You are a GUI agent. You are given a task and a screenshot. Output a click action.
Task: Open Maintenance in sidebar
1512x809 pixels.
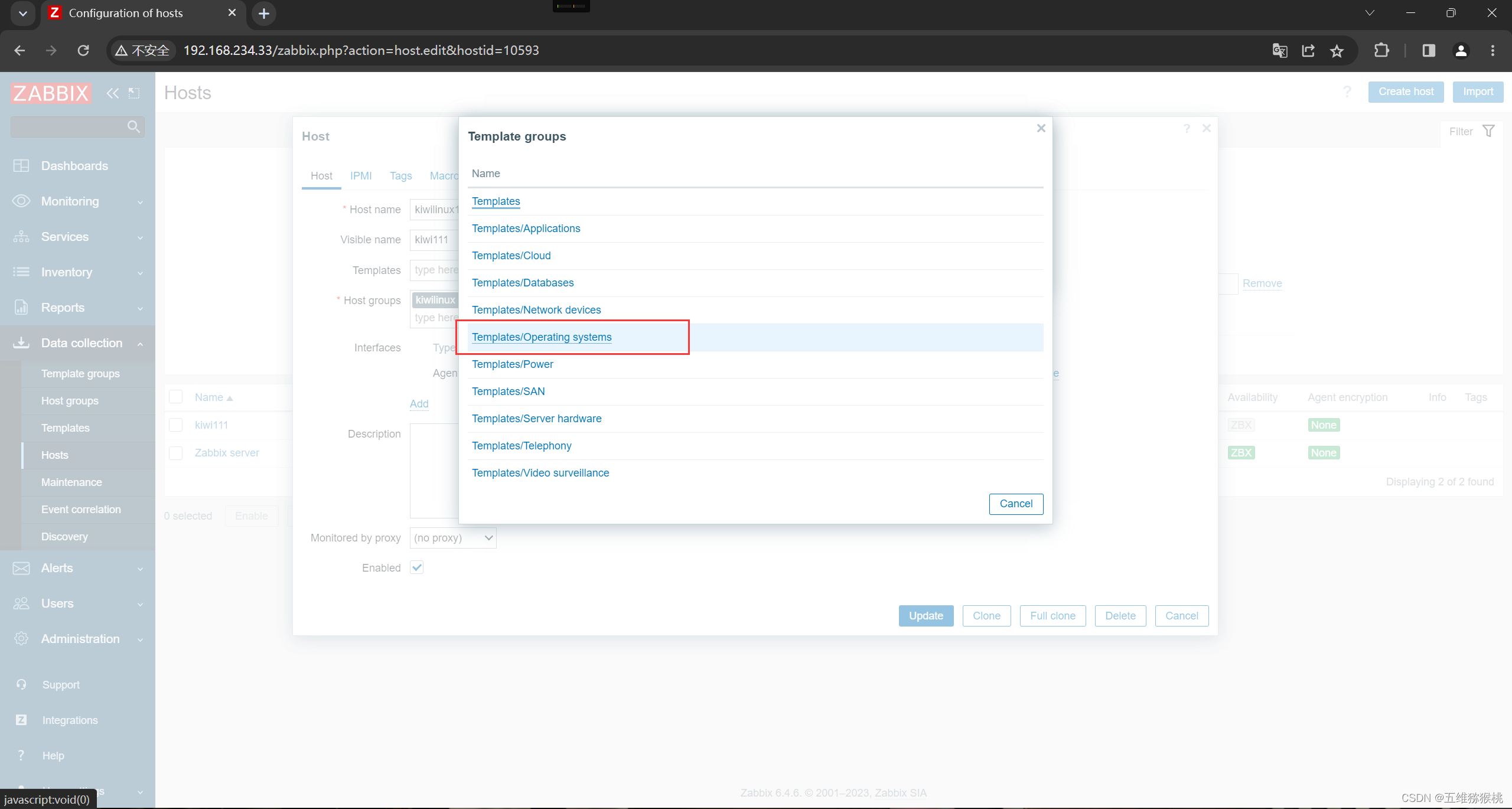tap(71, 482)
